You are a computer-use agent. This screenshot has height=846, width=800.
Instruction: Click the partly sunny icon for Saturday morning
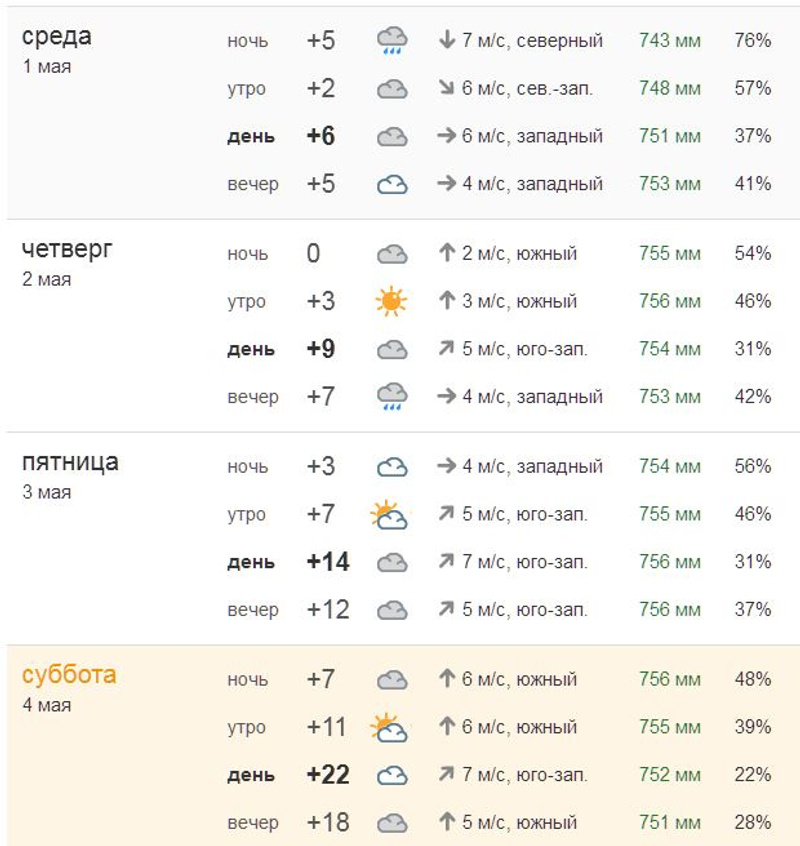389,727
